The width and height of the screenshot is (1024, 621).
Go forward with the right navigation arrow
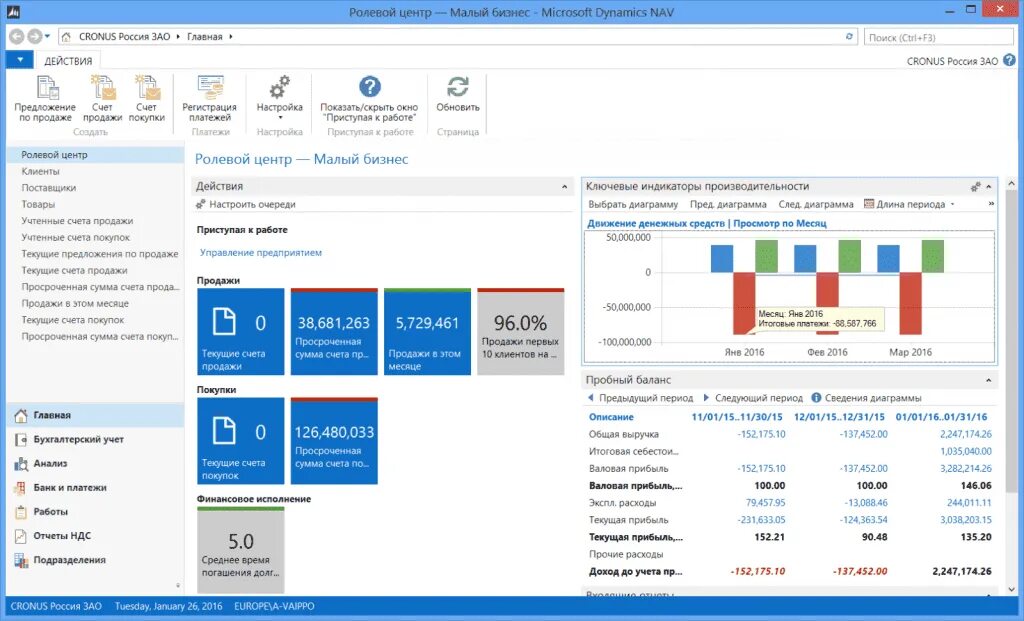click(x=35, y=37)
